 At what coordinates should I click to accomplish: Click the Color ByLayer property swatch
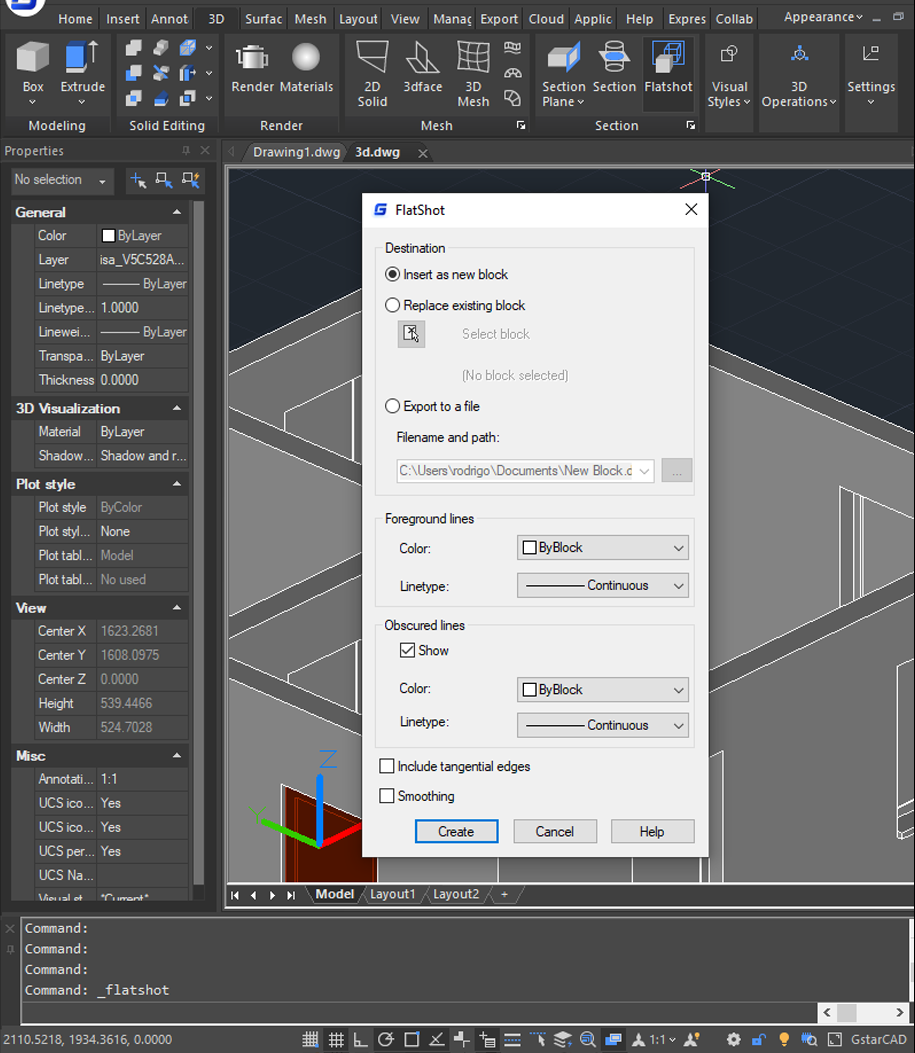coord(108,236)
